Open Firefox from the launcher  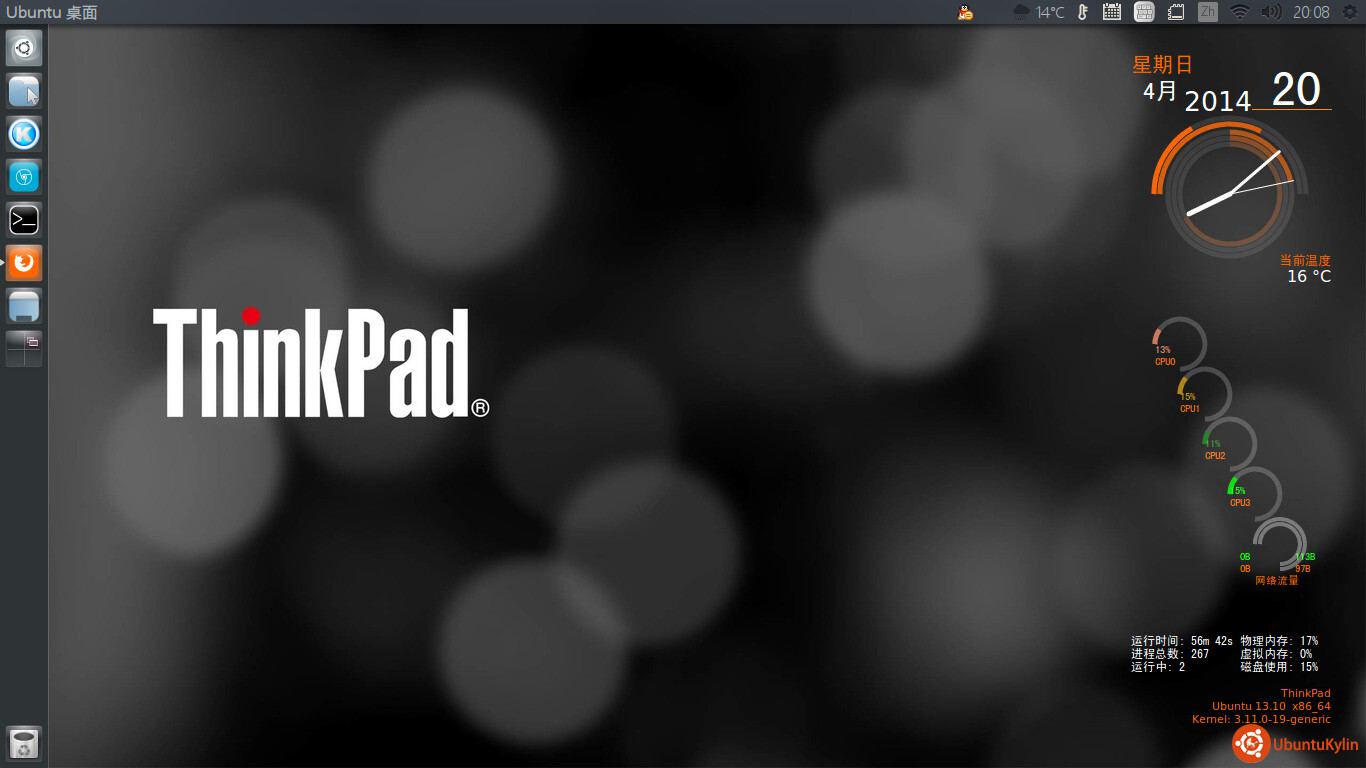(x=24, y=263)
